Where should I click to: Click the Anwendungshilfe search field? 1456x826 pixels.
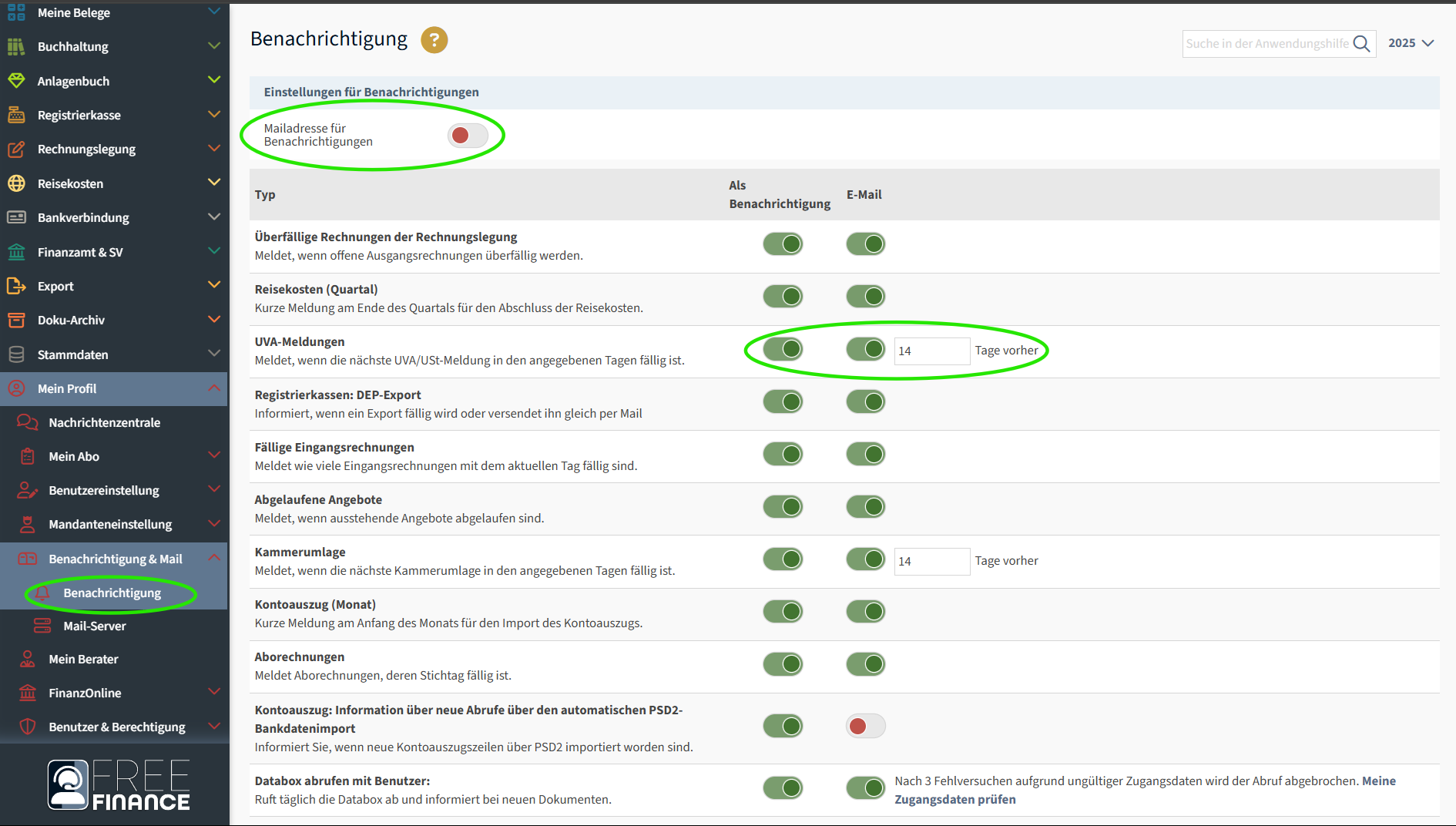click(1266, 44)
